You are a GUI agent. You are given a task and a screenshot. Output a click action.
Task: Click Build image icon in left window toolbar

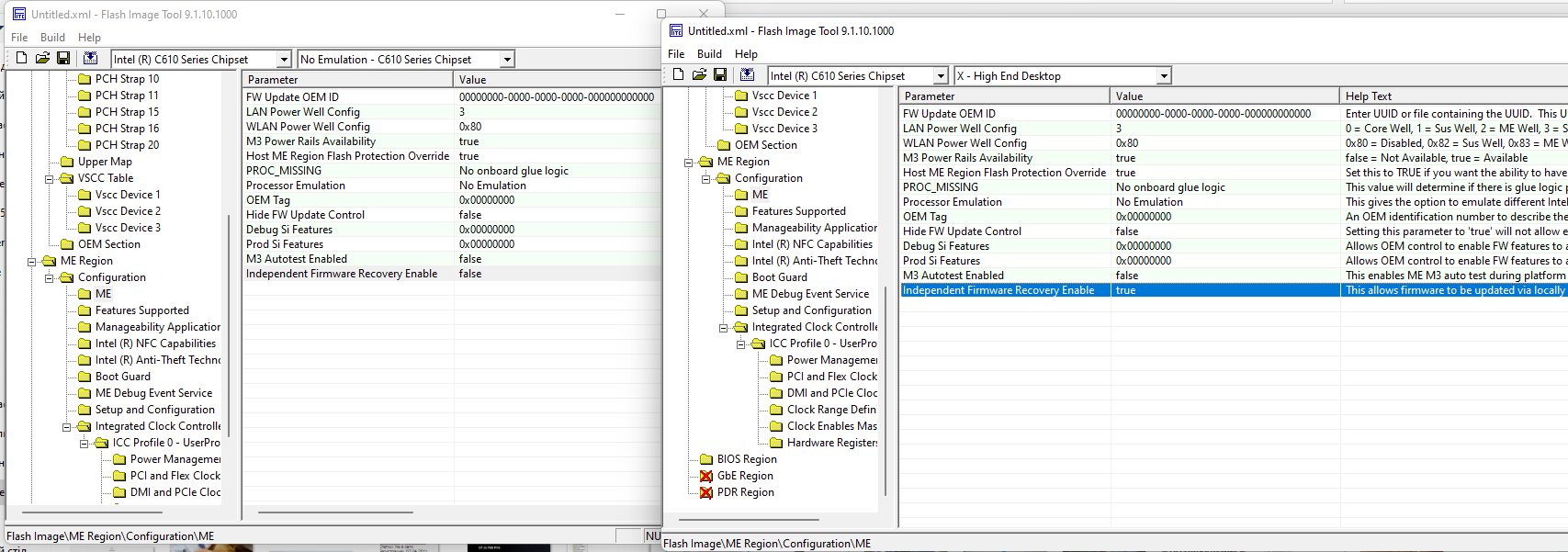(90, 58)
